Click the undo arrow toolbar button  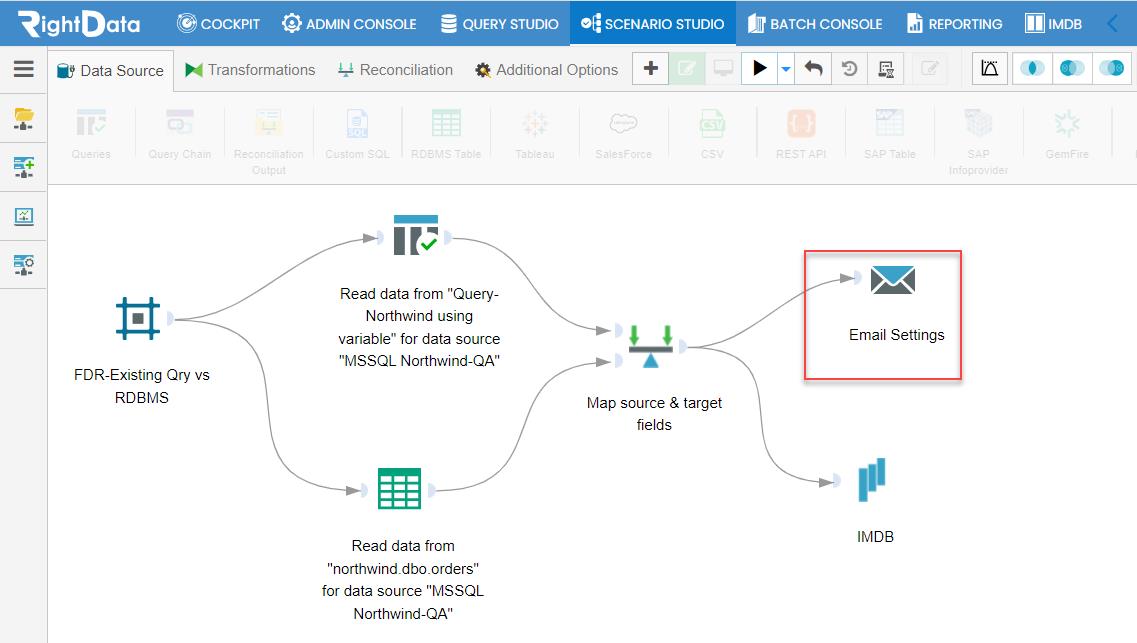coord(814,69)
